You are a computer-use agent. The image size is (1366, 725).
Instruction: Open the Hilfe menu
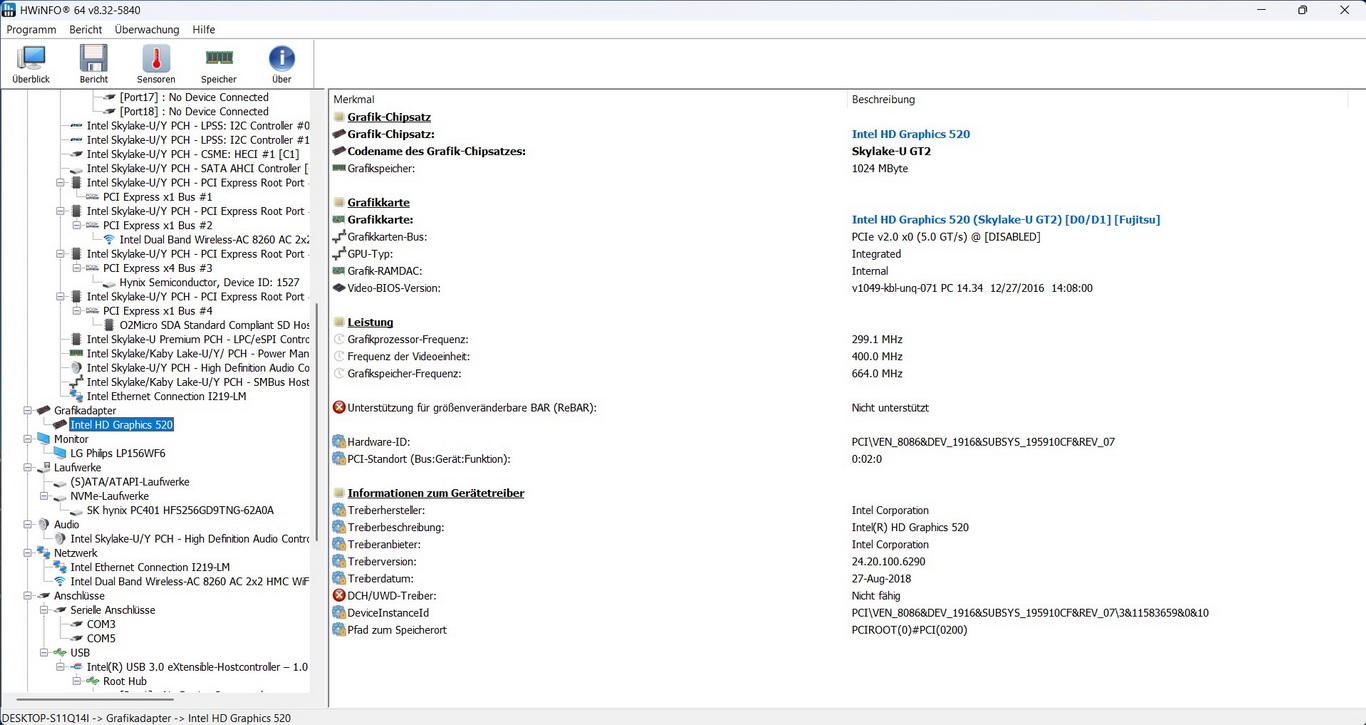[203, 30]
